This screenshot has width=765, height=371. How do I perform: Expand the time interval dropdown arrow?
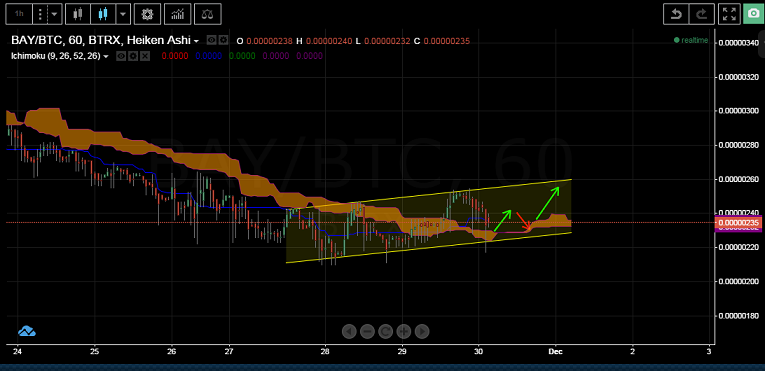click(54, 14)
